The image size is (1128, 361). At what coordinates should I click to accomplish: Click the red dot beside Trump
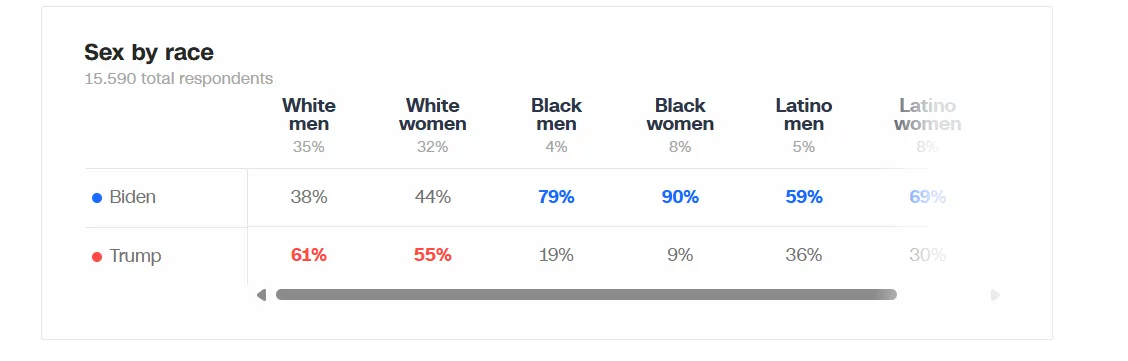click(97, 257)
